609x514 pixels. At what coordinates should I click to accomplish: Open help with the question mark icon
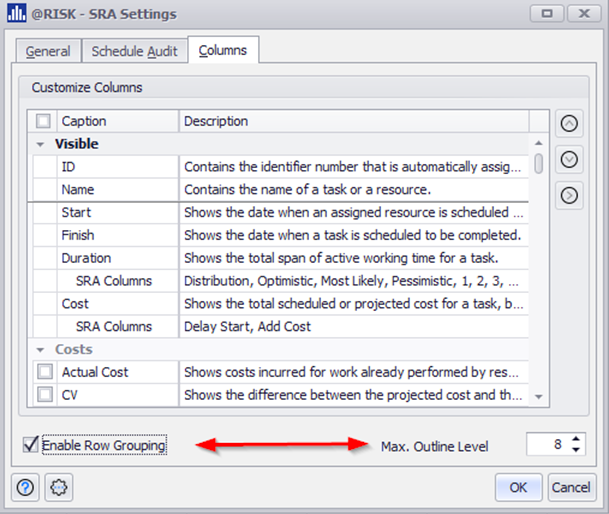tap(25, 487)
